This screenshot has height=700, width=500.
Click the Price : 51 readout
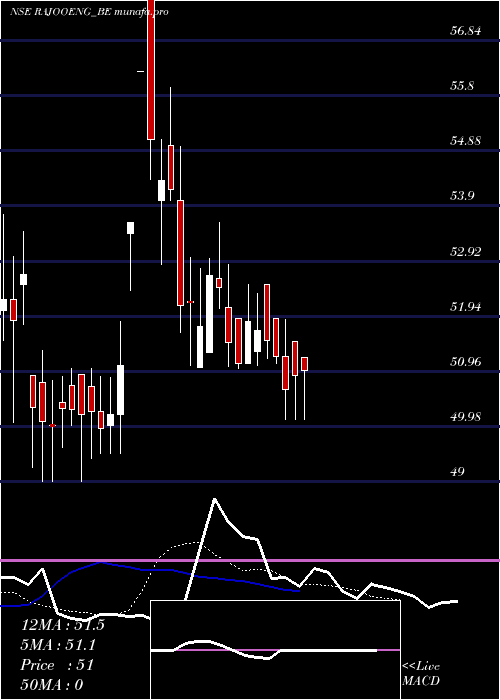[57, 664]
